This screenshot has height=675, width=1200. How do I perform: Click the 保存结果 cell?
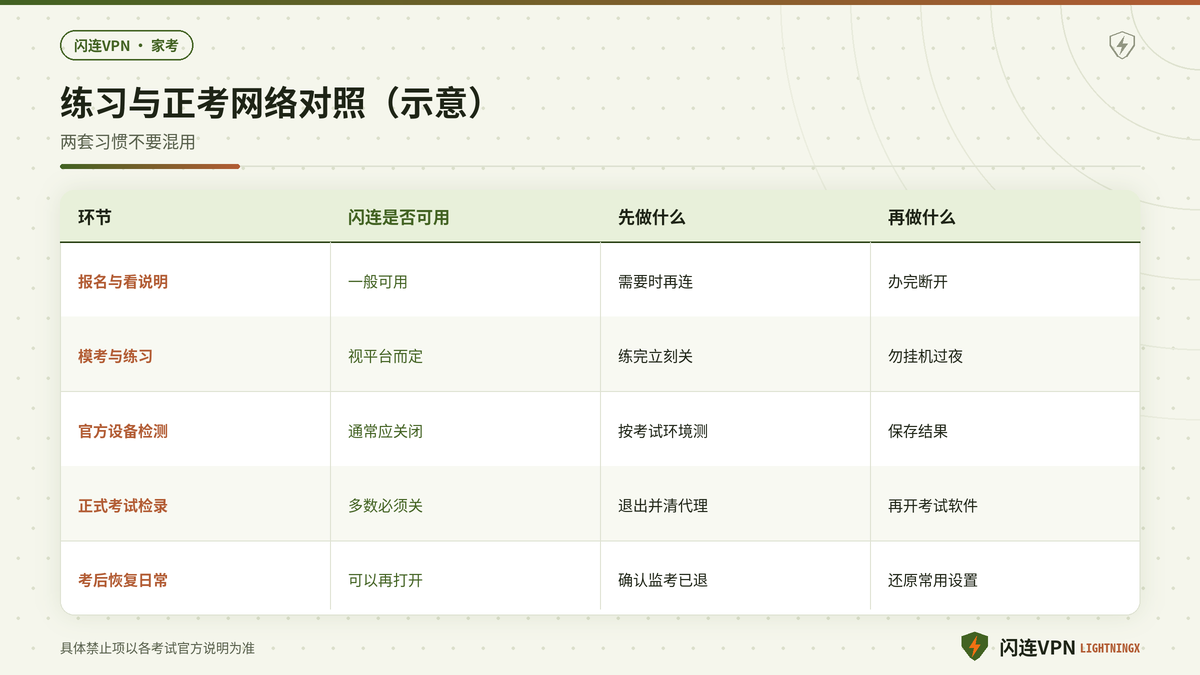(x=918, y=431)
